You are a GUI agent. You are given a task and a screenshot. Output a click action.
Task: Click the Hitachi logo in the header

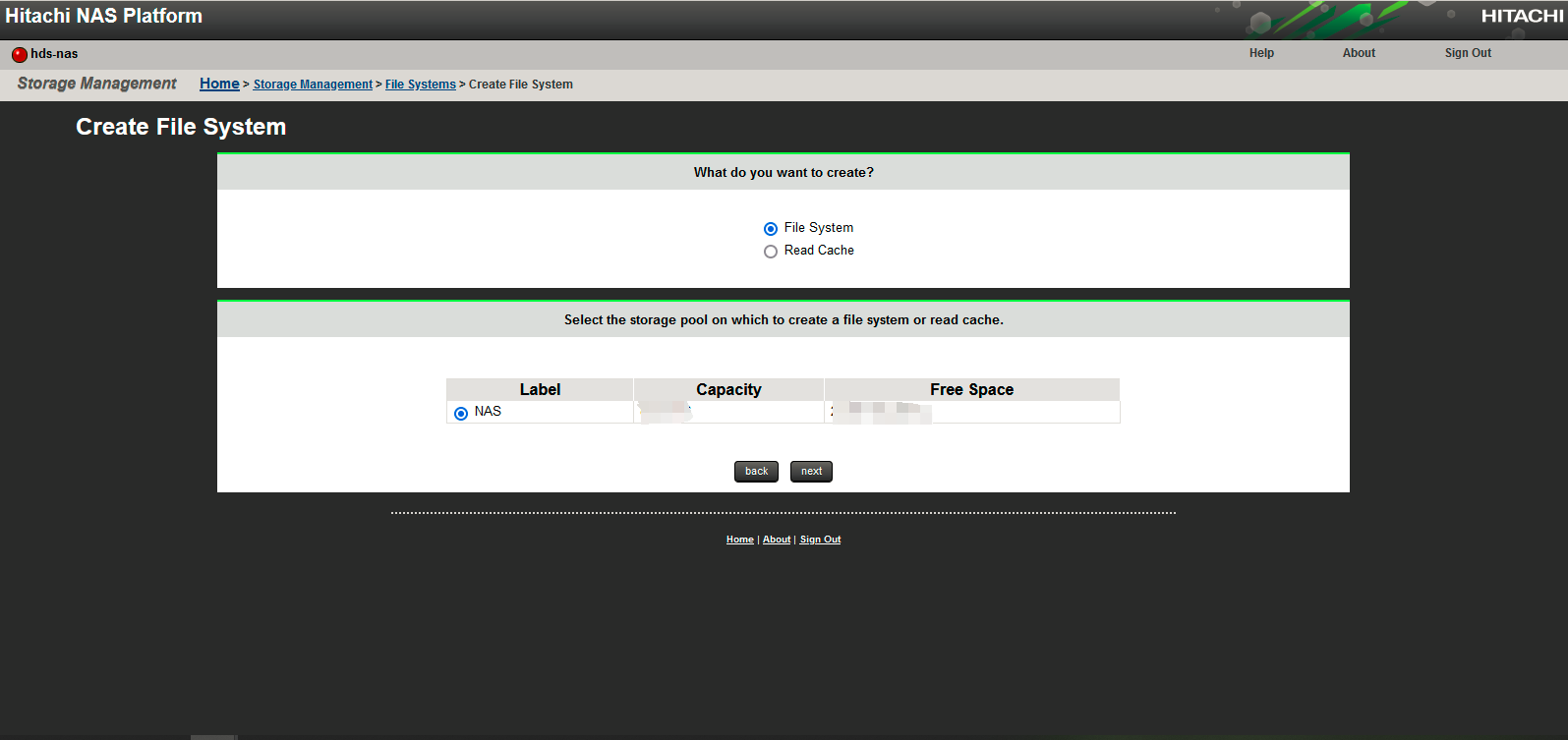click(x=1522, y=16)
